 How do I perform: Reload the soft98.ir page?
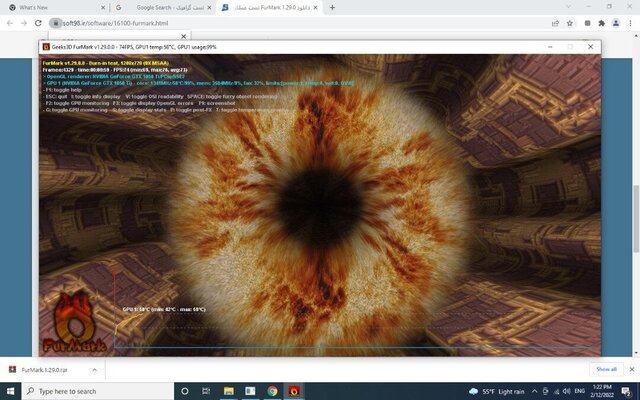coord(38,22)
